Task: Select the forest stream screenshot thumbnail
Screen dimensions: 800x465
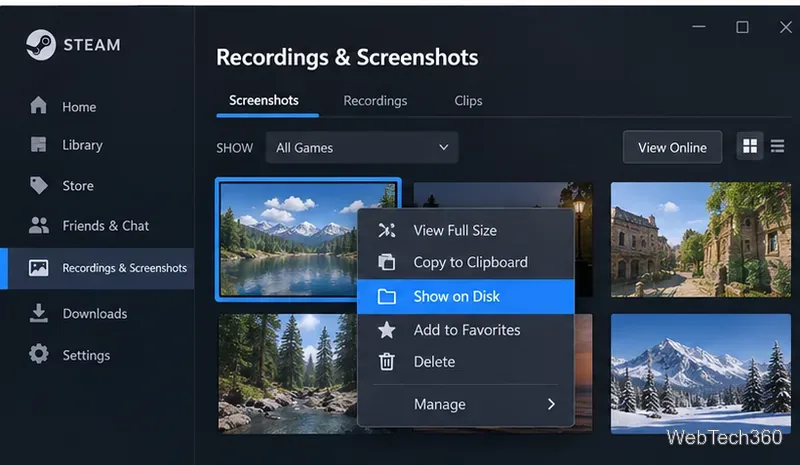Action: [287, 374]
